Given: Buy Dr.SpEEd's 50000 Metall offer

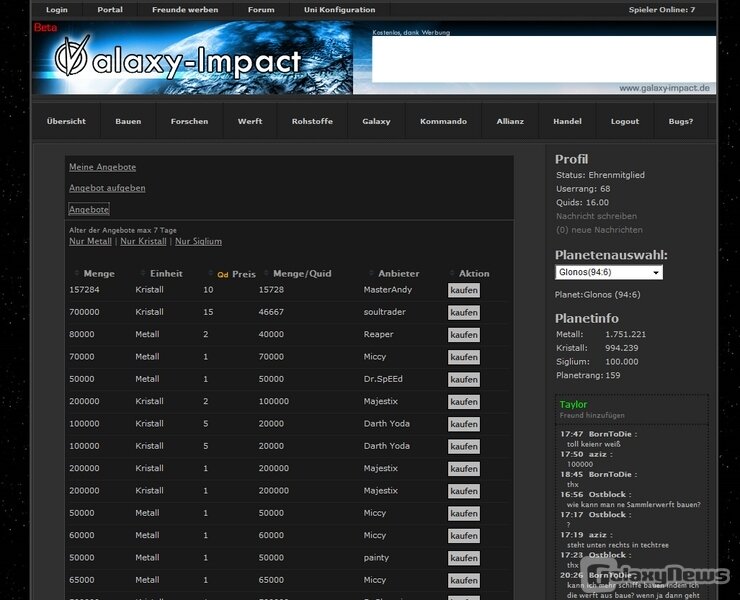Looking at the screenshot, I should click(x=464, y=380).
